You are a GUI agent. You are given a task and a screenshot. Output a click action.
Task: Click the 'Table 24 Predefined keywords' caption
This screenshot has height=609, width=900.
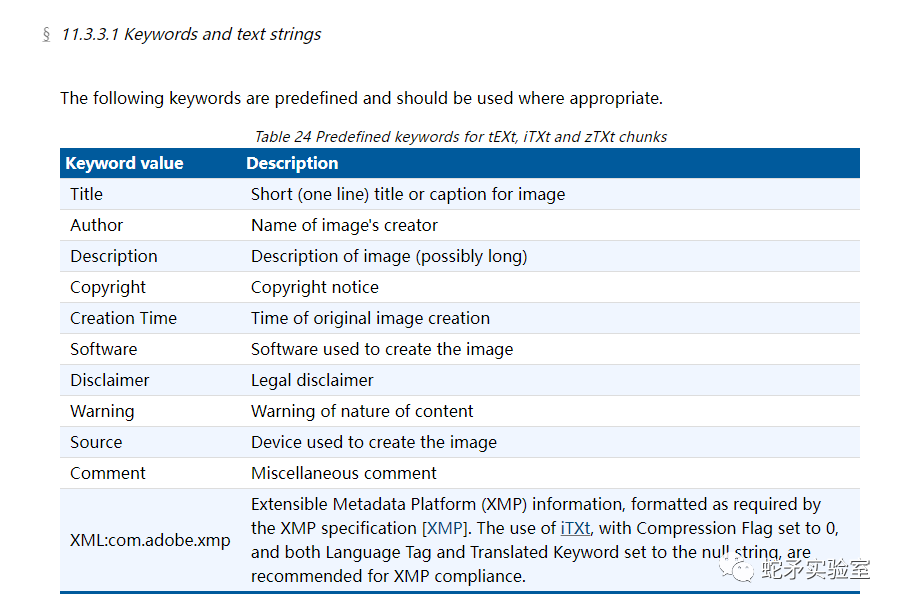(x=460, y=137)
